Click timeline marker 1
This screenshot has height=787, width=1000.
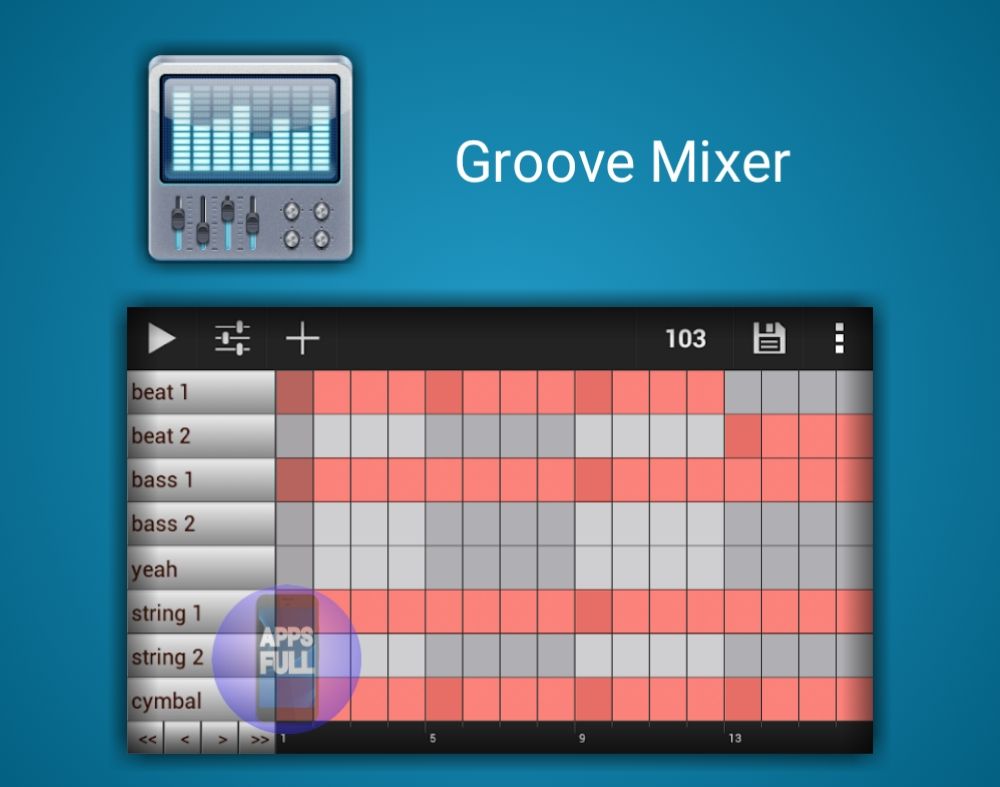[x=283, y=739]
